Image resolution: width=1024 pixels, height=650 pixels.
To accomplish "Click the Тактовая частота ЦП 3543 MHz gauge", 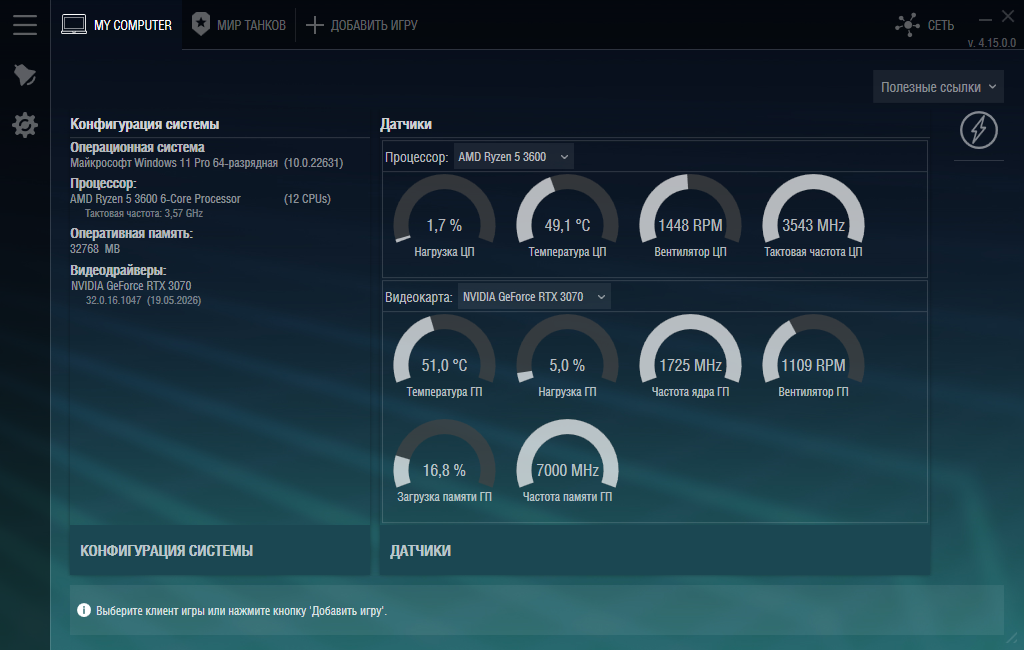I will [x=813, y=216].
